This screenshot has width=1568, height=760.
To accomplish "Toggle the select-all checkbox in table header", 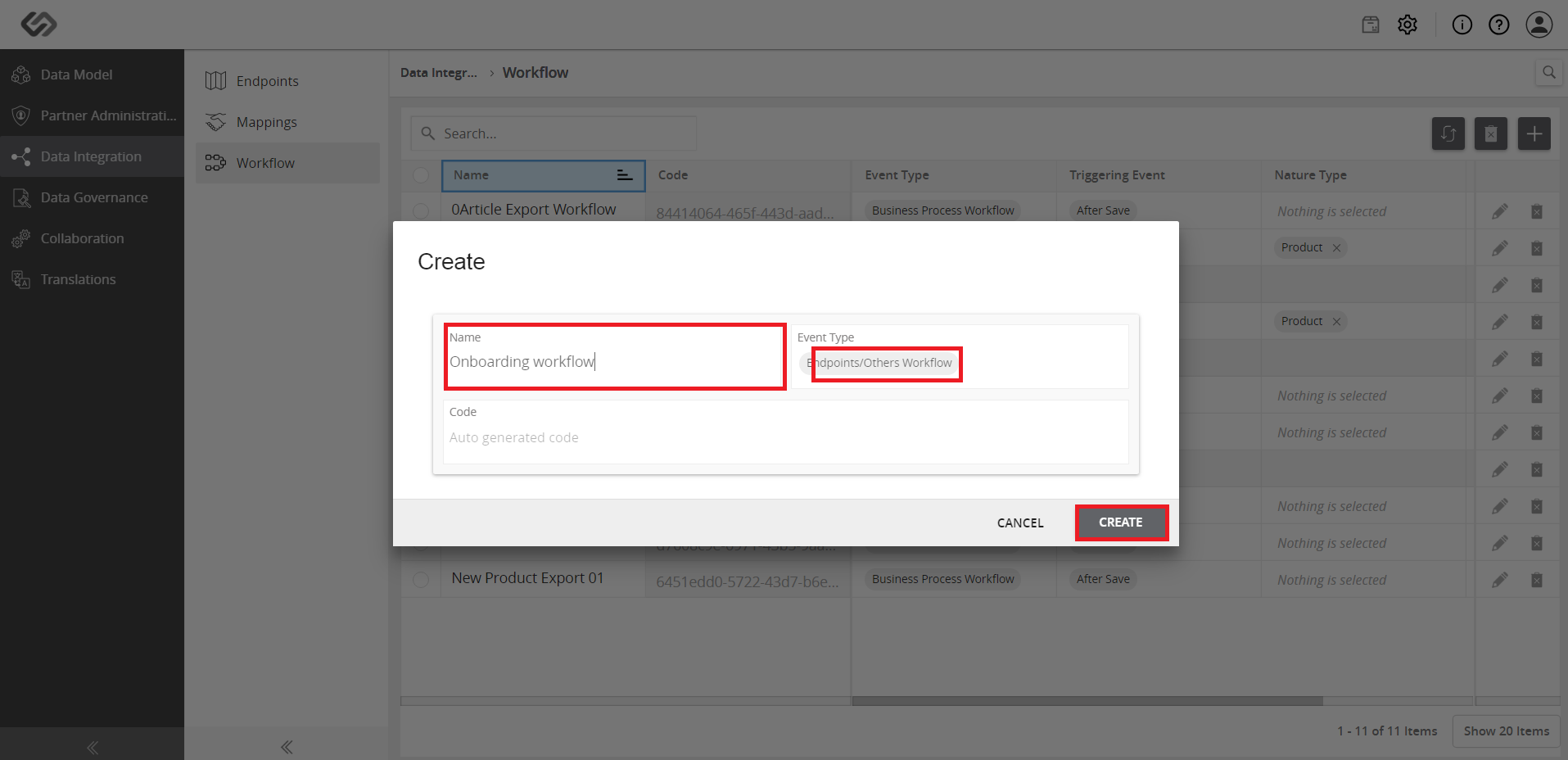I will coord(421,175).
